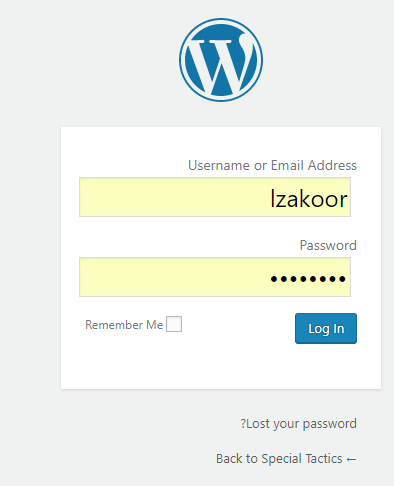This screenshot has width=394, height=486.
Task: Click blank area of white login panel
Action: pyautogui.click(x=220, y=365)
